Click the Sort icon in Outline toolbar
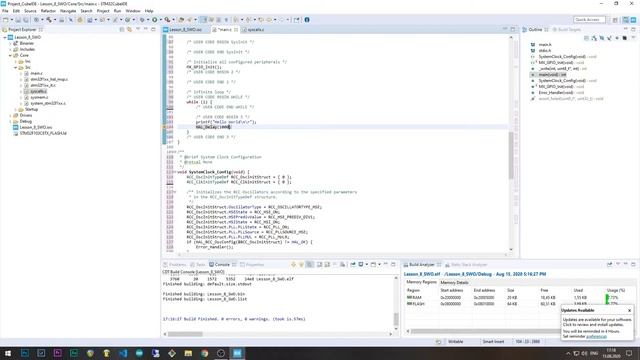Screen dimensions: 640x360 tap(593, 38)
